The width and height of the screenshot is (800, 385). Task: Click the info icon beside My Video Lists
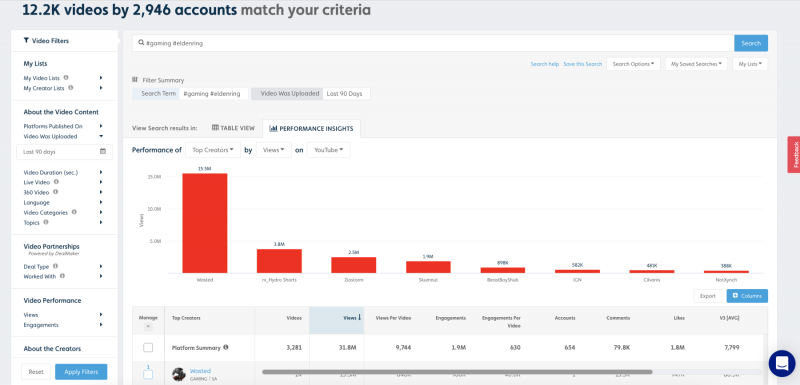click(66, 78)
